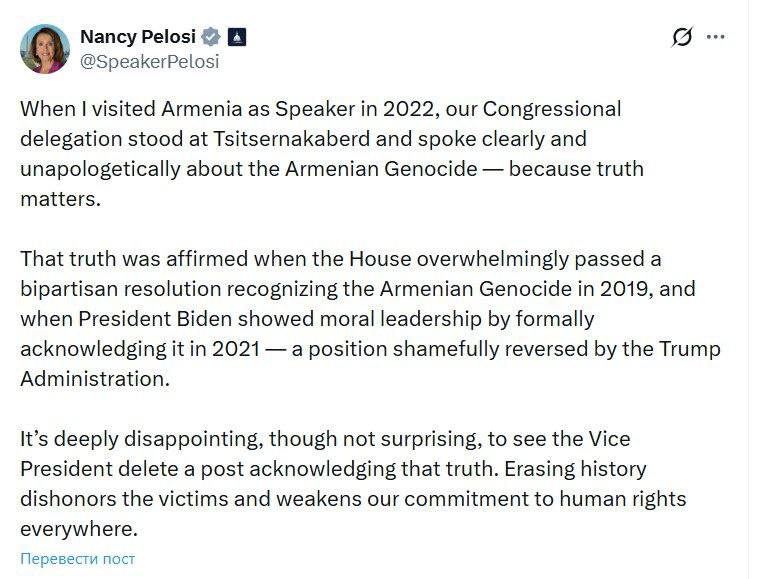
Task: Click the blue verified checkmark badge
Action: pos(211,38)
